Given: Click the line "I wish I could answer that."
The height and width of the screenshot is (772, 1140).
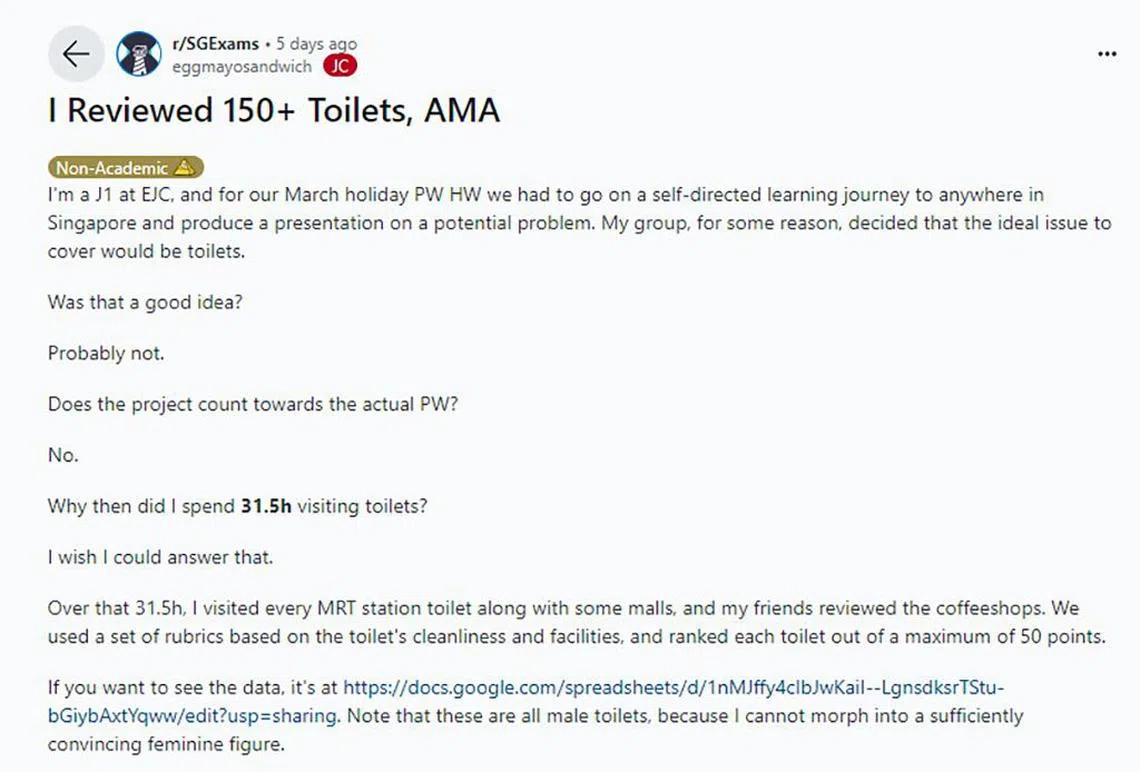Looking at the screenshot, I should pyautogui.click(x=160, y=557).
